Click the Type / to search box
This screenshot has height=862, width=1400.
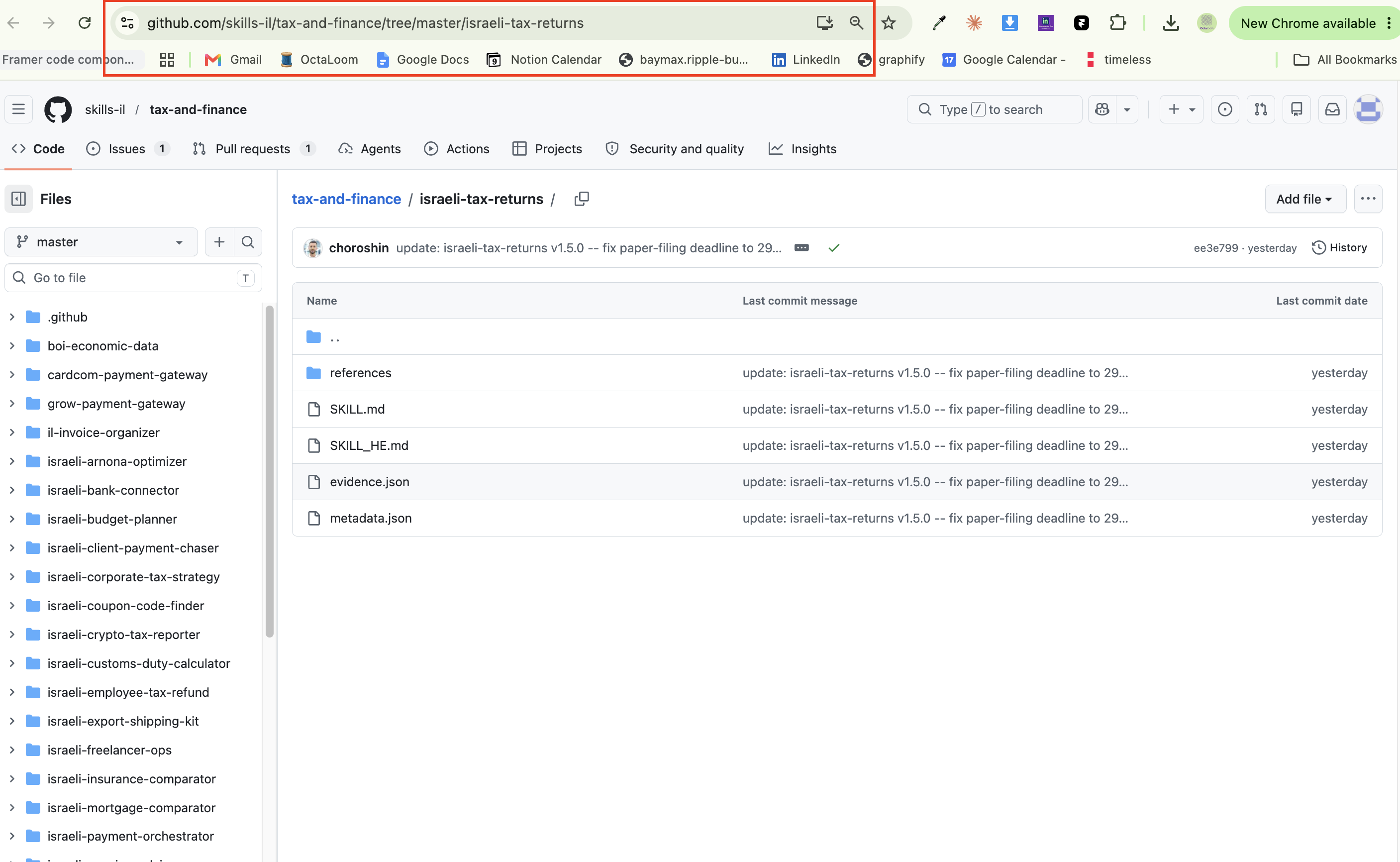995,109
